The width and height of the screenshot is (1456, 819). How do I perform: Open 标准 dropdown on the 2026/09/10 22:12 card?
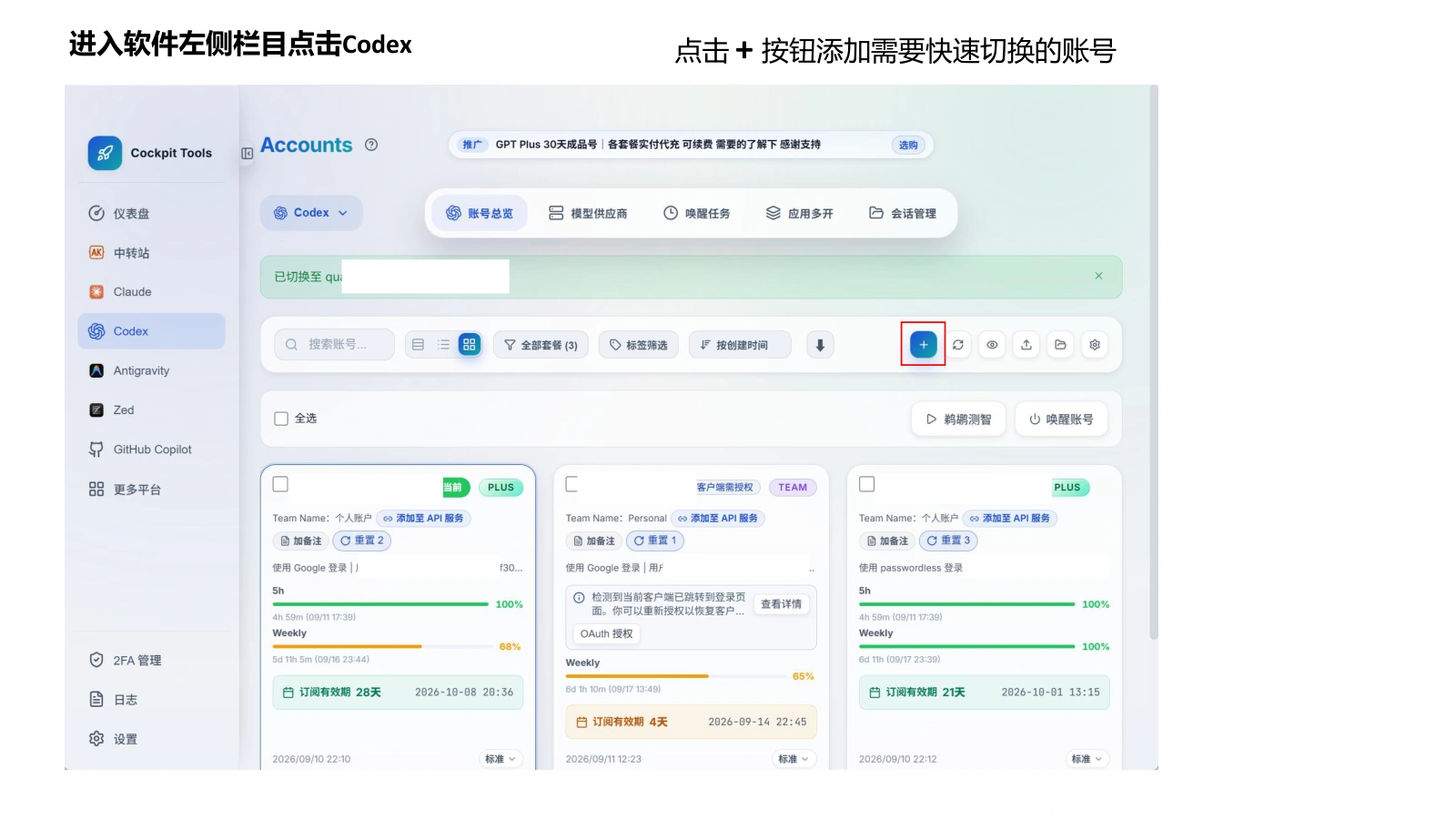coord(1087,759)
